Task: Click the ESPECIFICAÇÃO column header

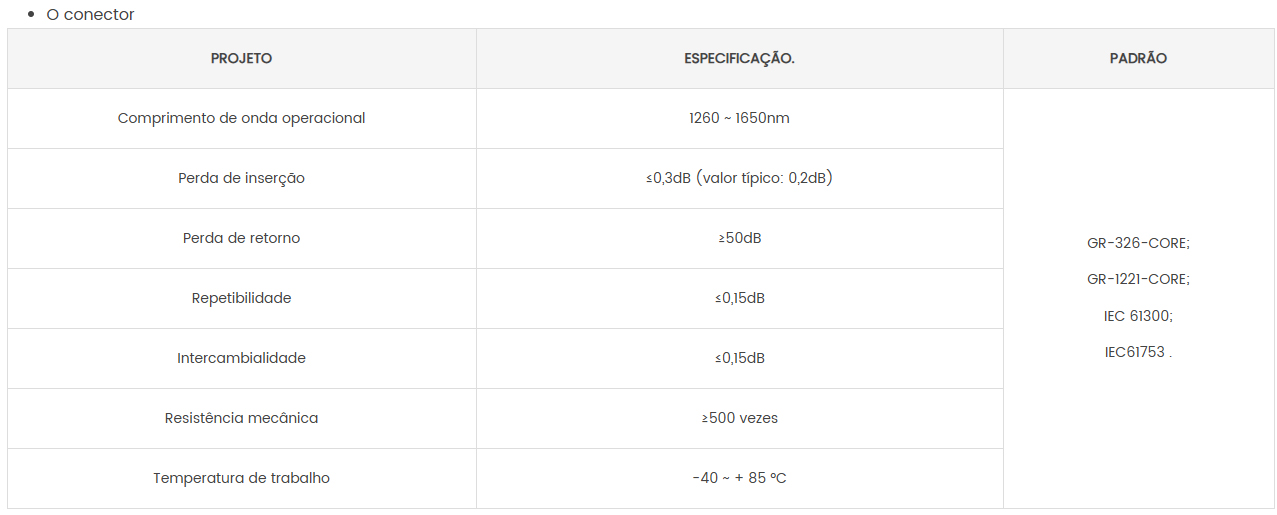Action: 739,58
